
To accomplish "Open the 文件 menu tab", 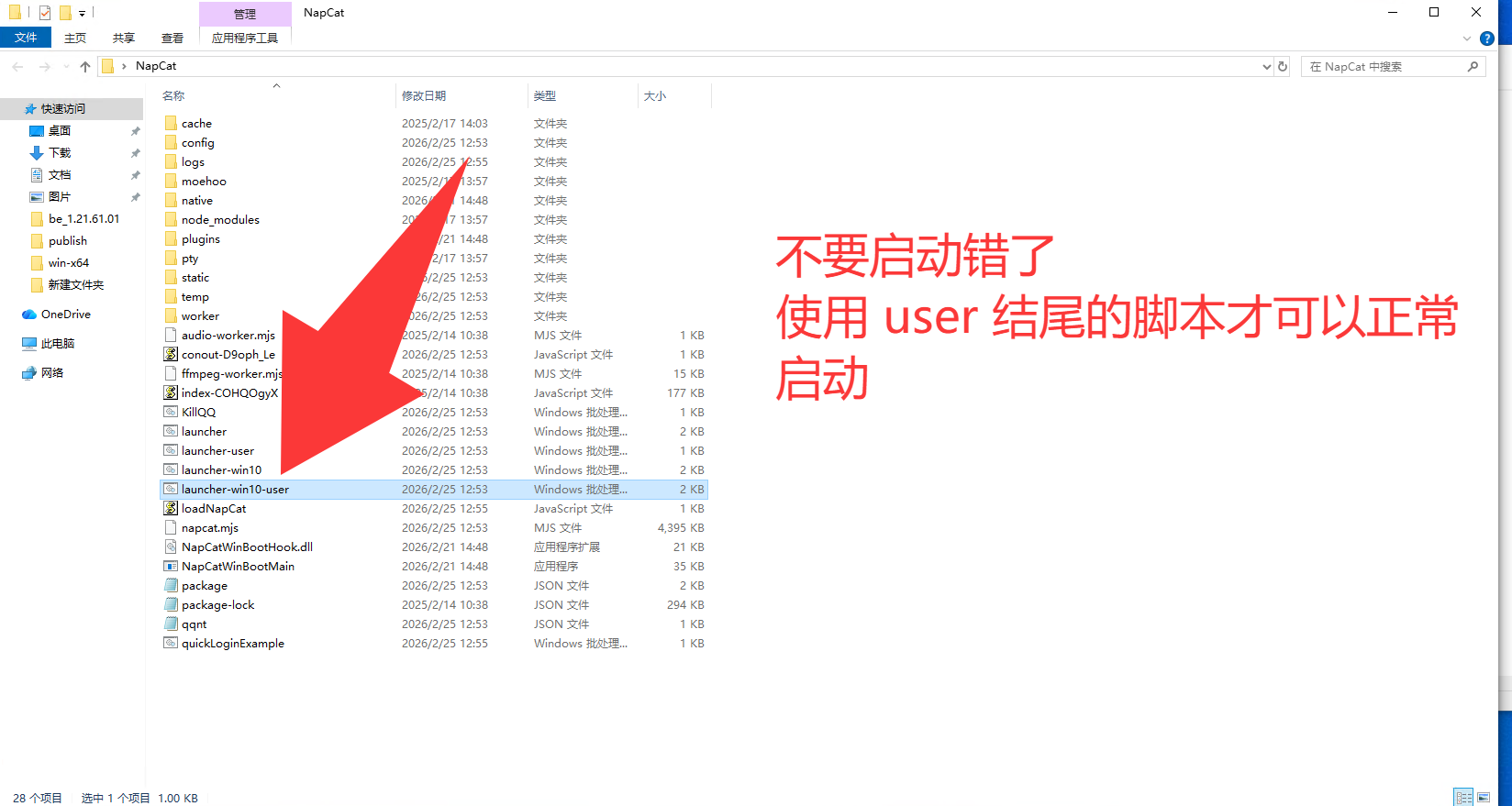I will pyautogui.click(x=26, y=38).
